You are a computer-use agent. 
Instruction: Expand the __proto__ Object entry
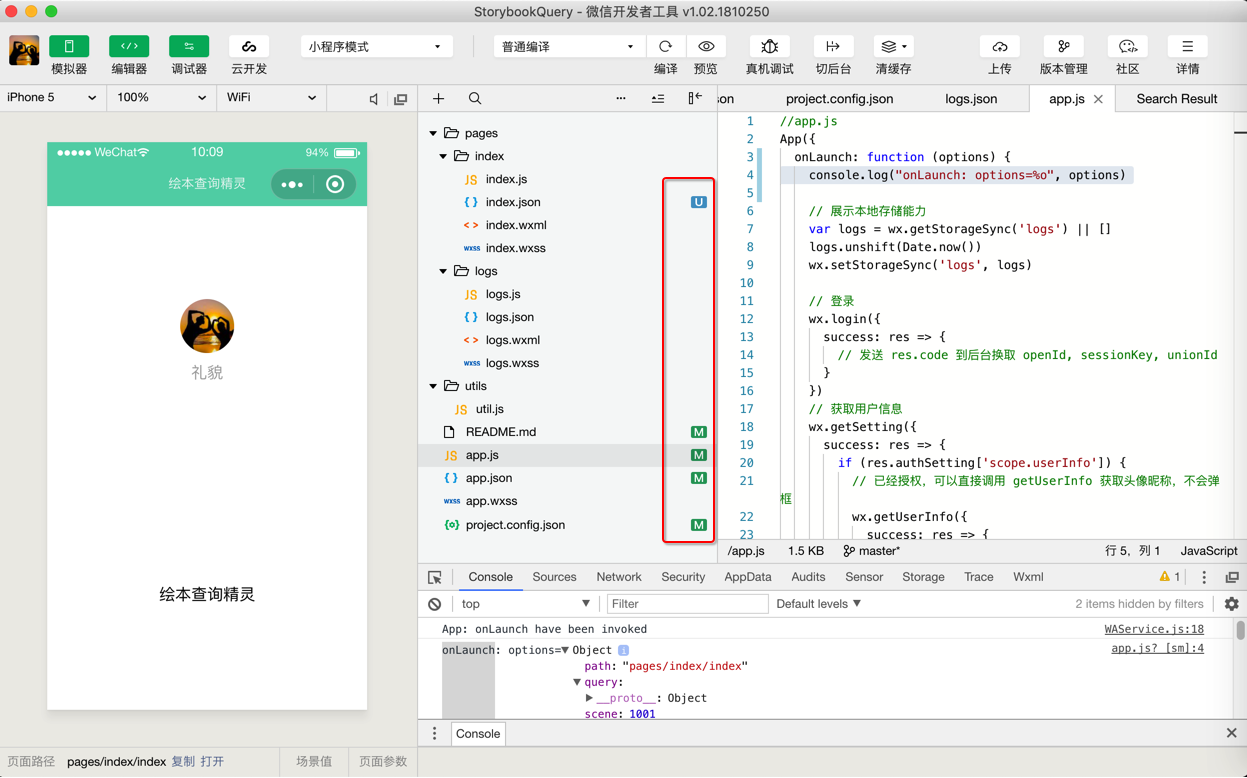point(590,698)
